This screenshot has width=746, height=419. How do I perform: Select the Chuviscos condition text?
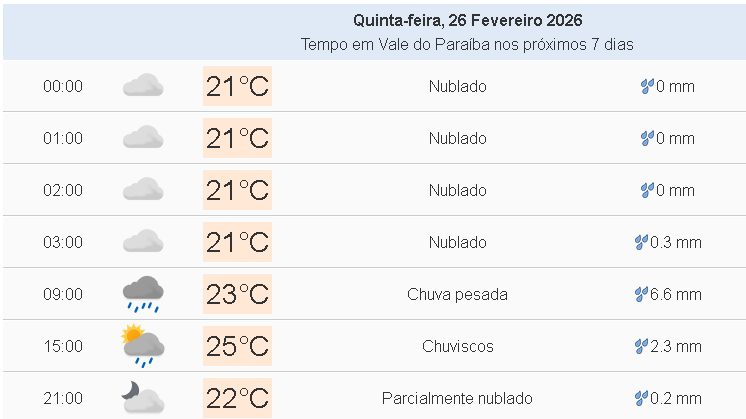457,346
